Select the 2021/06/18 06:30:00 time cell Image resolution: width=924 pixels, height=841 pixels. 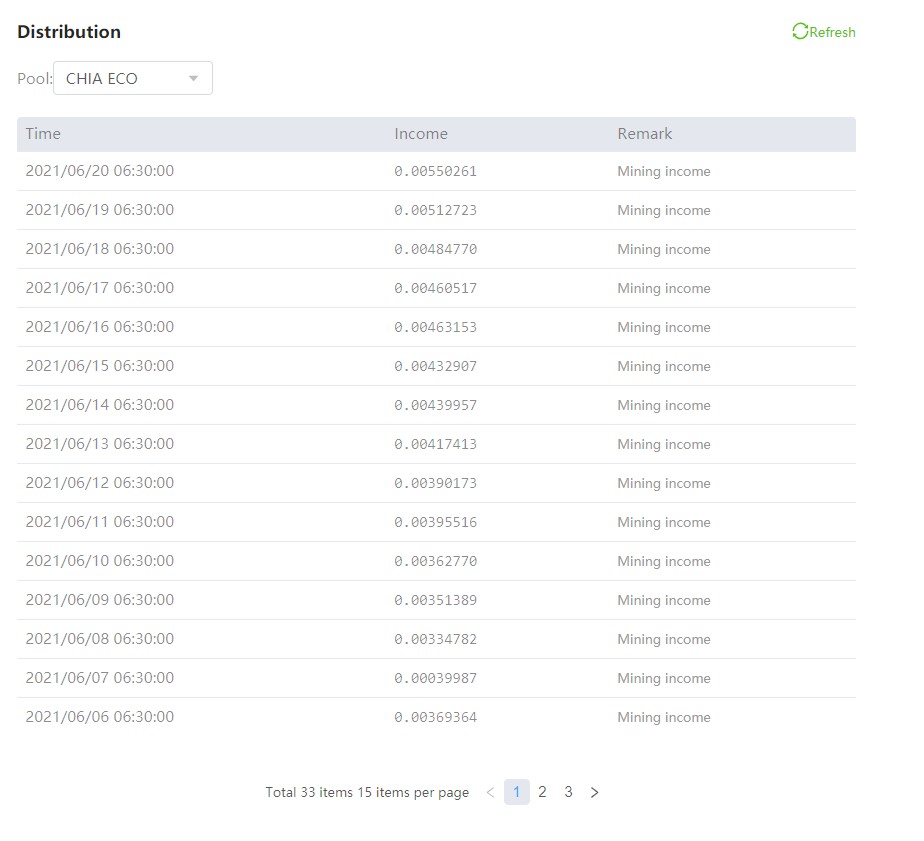point(100,249)
